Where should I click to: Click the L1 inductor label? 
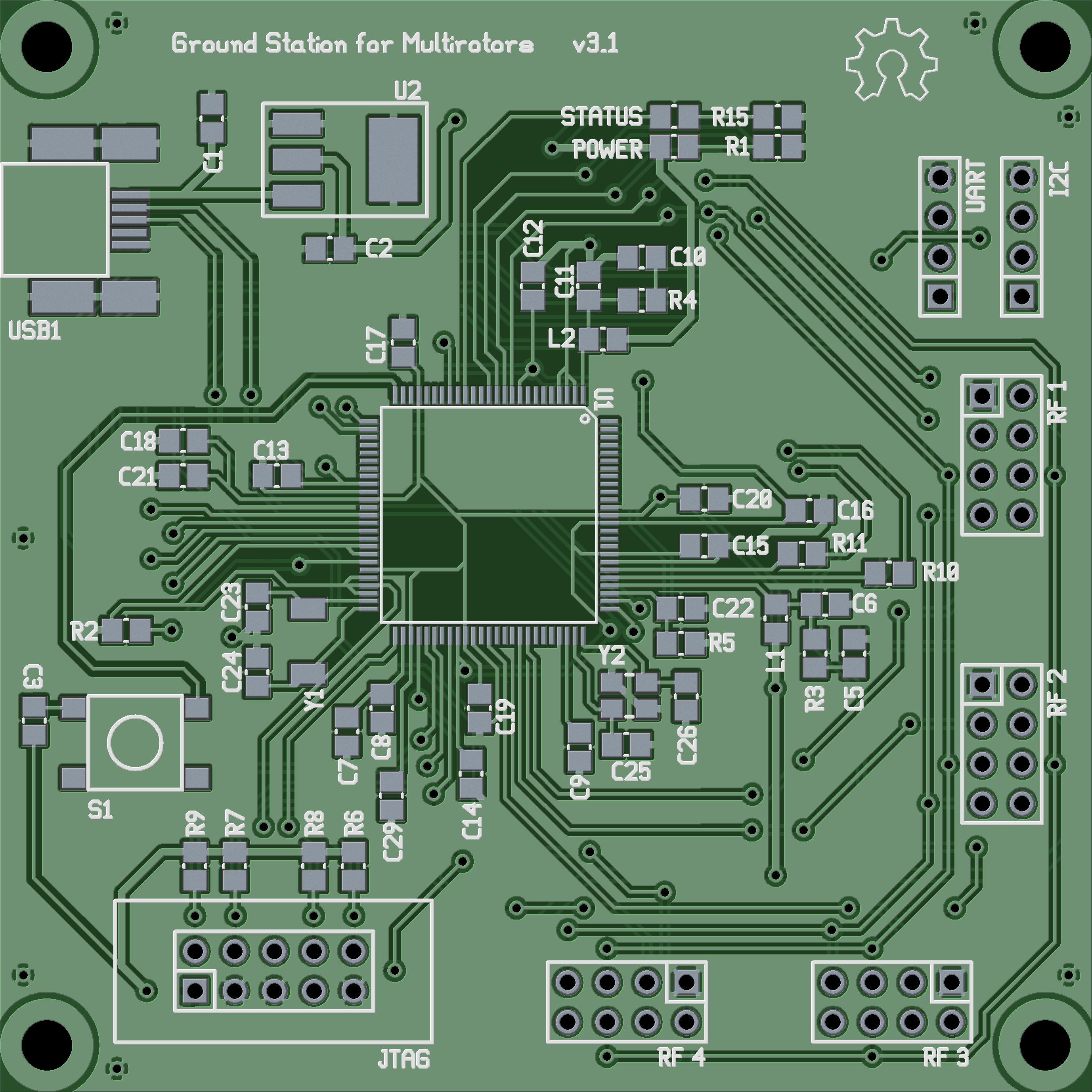click(776, 660)
